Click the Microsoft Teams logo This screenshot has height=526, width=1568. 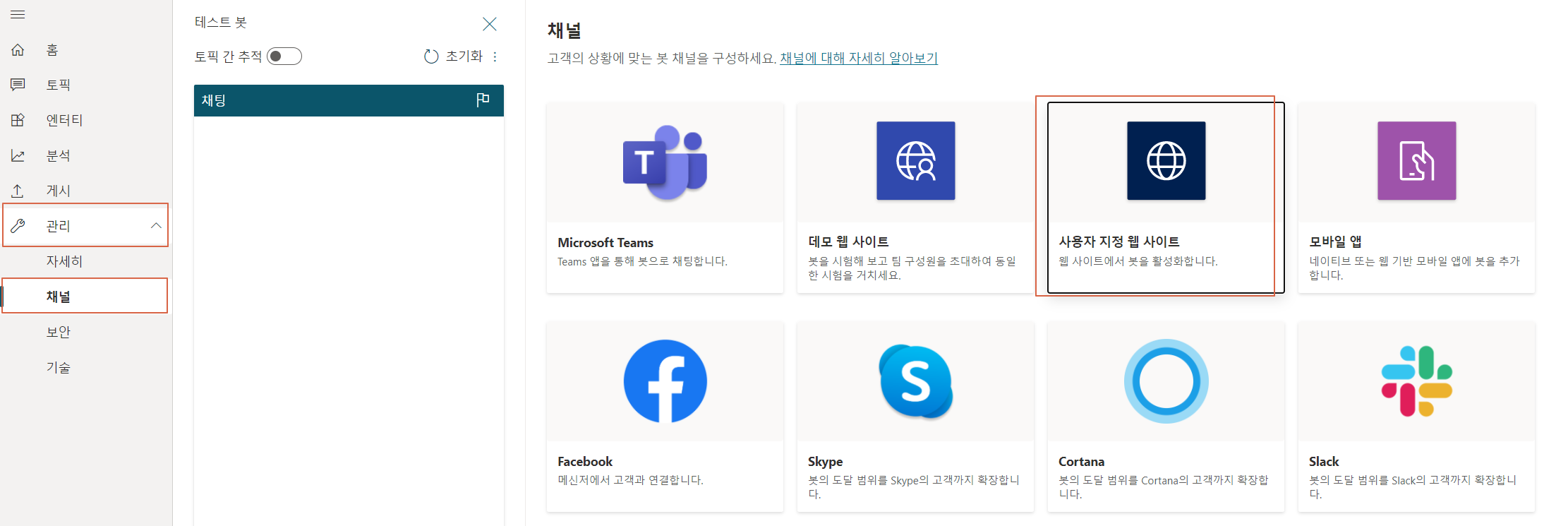tap(665, 163)
